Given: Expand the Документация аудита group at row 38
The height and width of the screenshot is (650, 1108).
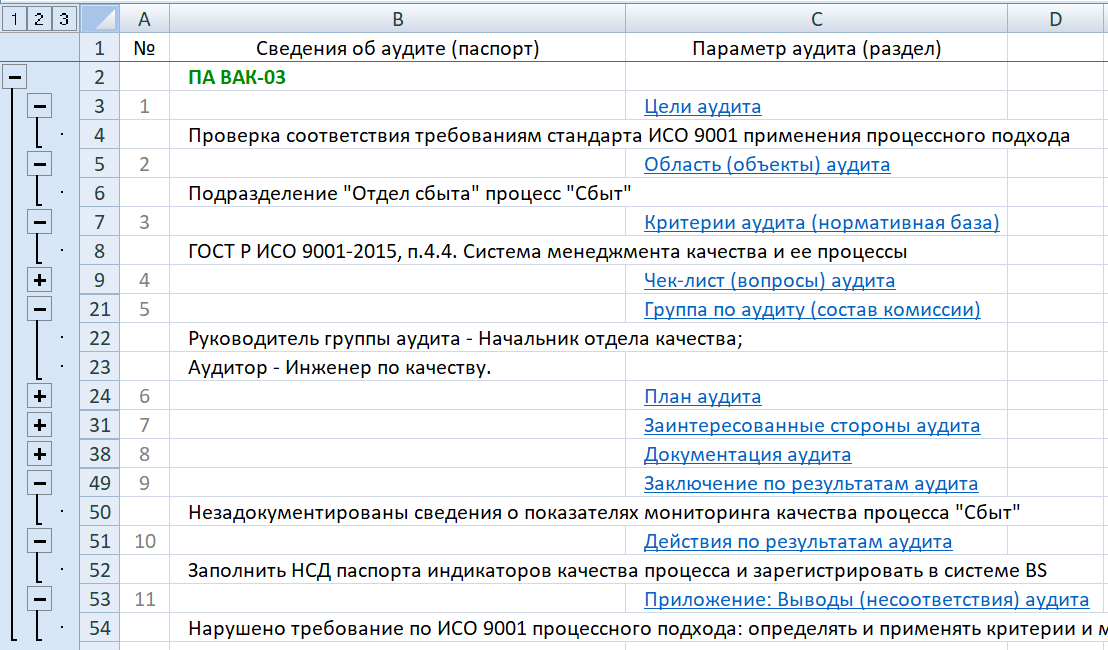Looking at the screenshot, I should (x=40, y=455).
